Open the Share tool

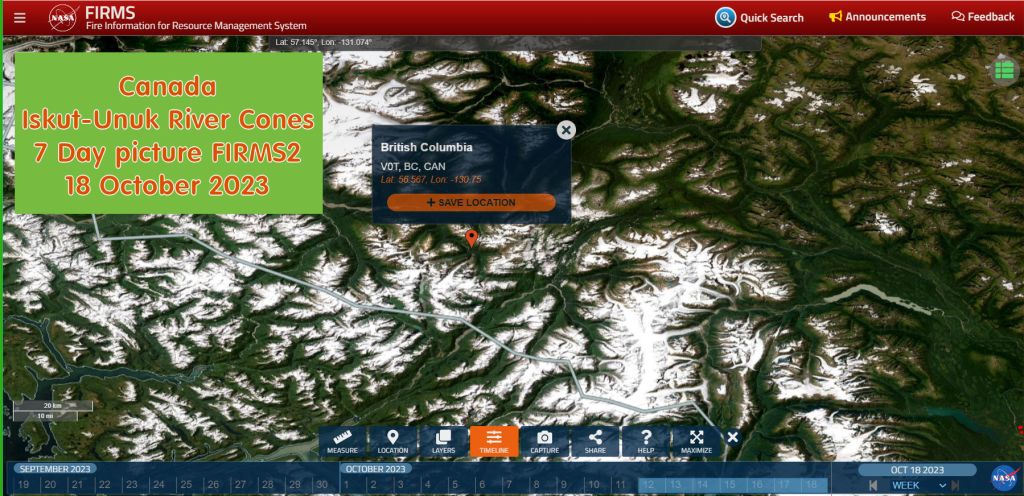(x=596, y=441)
